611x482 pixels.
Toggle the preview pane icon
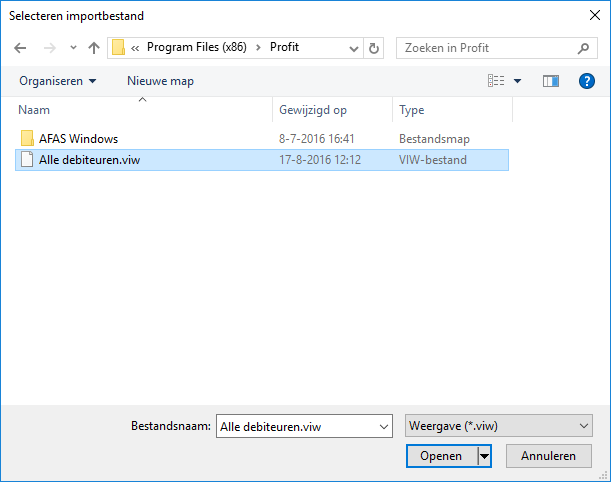pyautogui.click(x=551, y=81)
